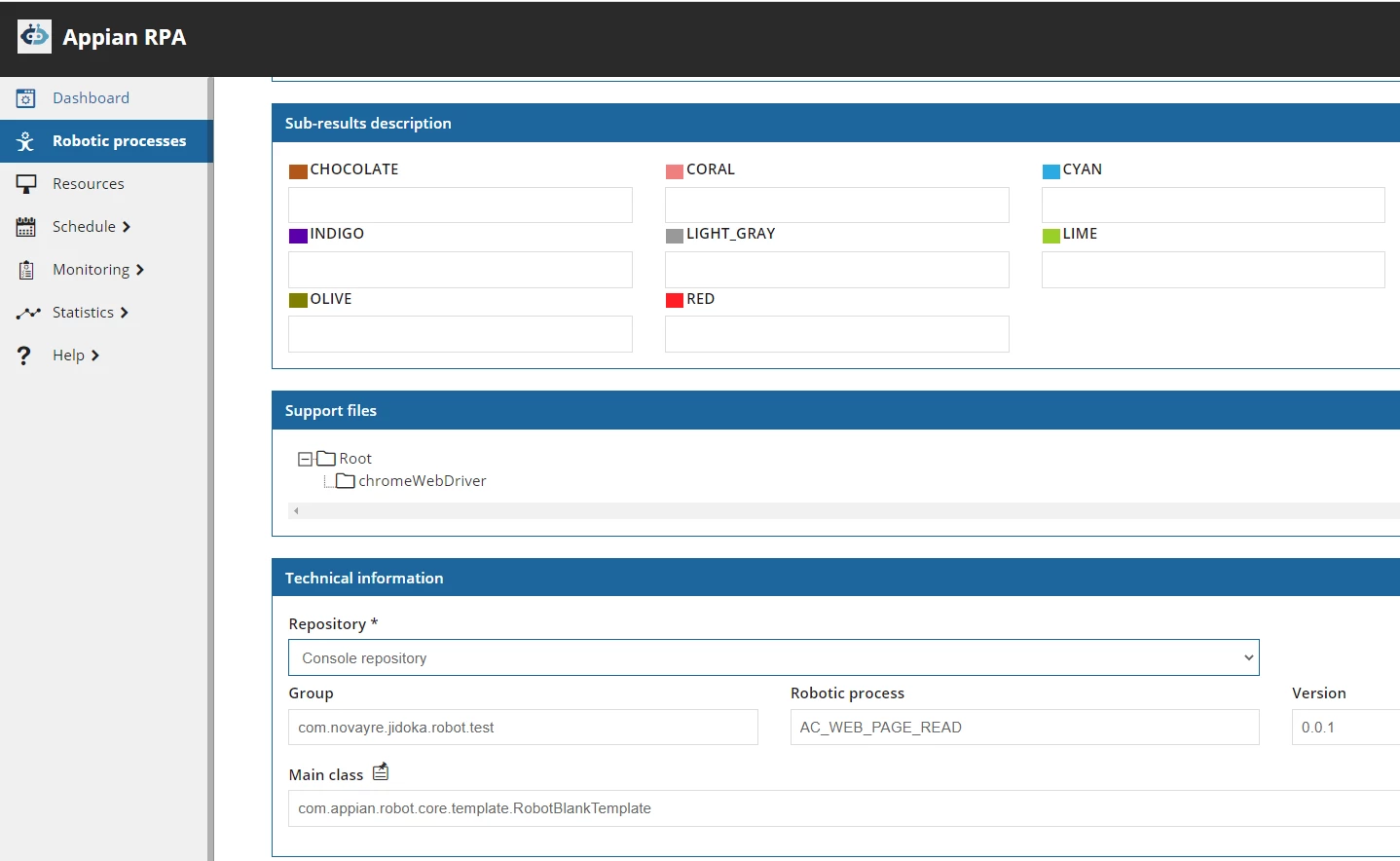
Task: Click the Support files scrollbar left arrow
Action: (x=296, y=510)
